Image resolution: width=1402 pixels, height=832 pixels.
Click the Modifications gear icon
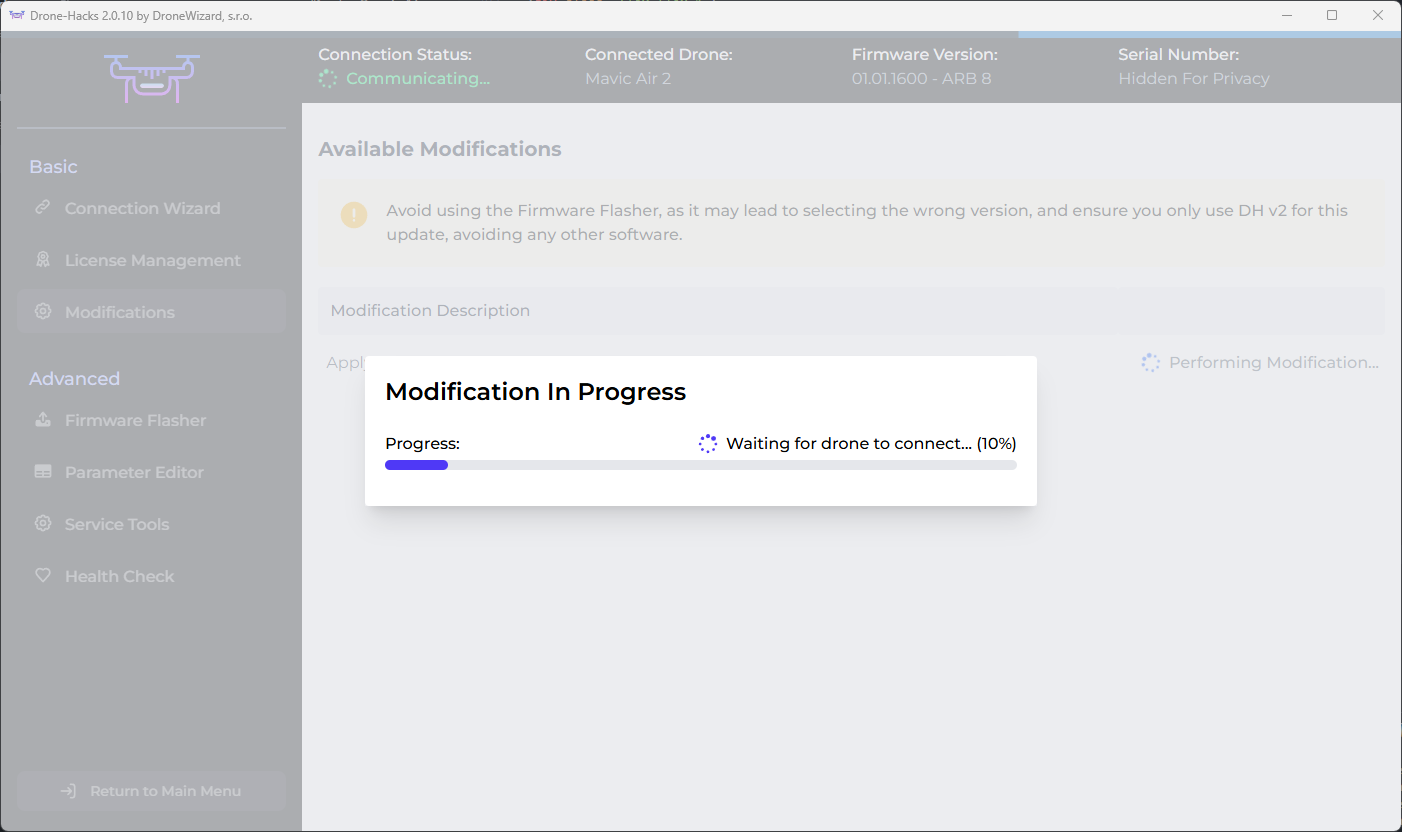pos(42,312)
